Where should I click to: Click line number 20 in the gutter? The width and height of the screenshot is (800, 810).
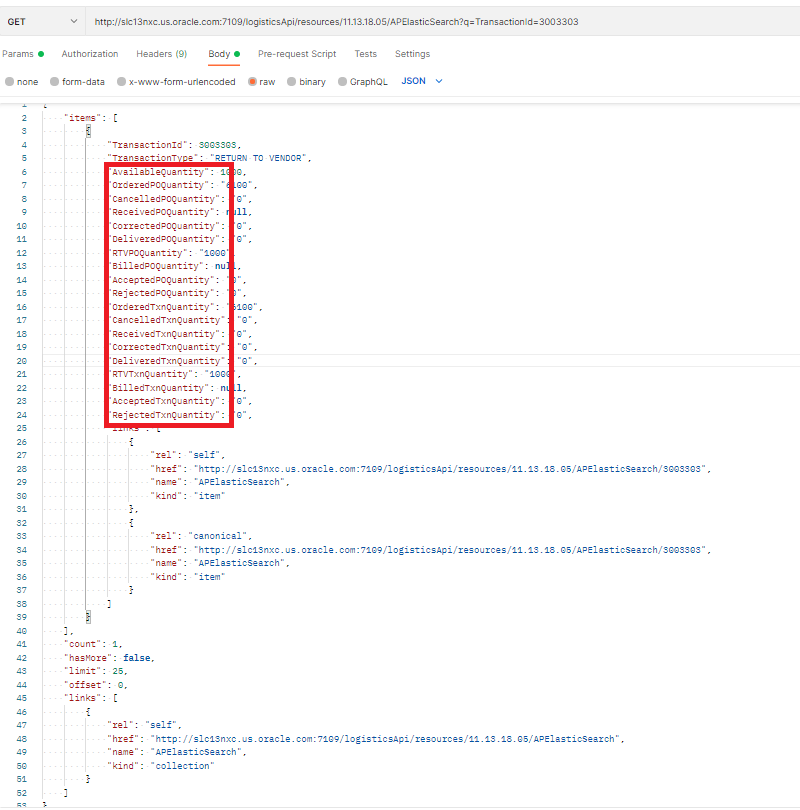pos(21,361)
